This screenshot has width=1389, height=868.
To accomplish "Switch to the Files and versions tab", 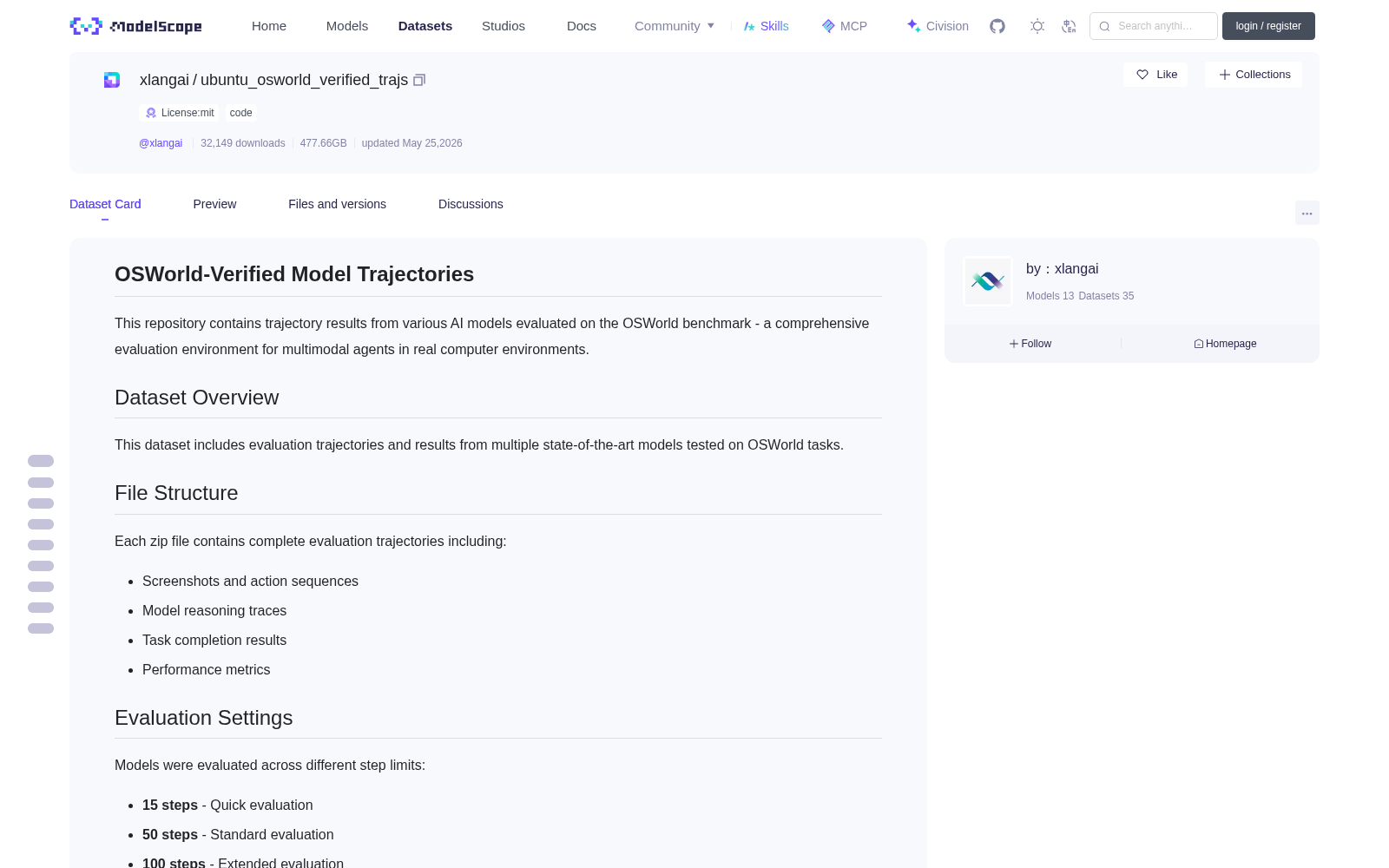I will point(337,204).
